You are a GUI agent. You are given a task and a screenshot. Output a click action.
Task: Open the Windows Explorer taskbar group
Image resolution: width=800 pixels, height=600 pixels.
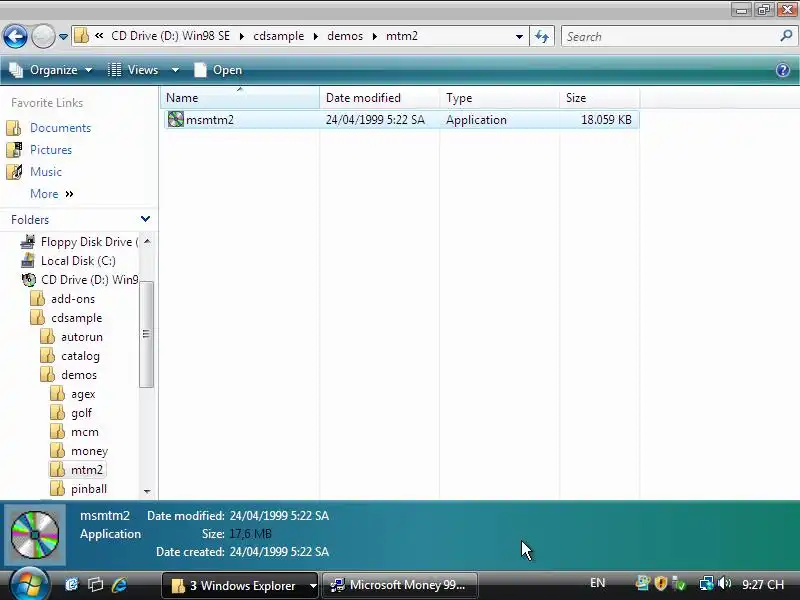click(x=241, y=585)
